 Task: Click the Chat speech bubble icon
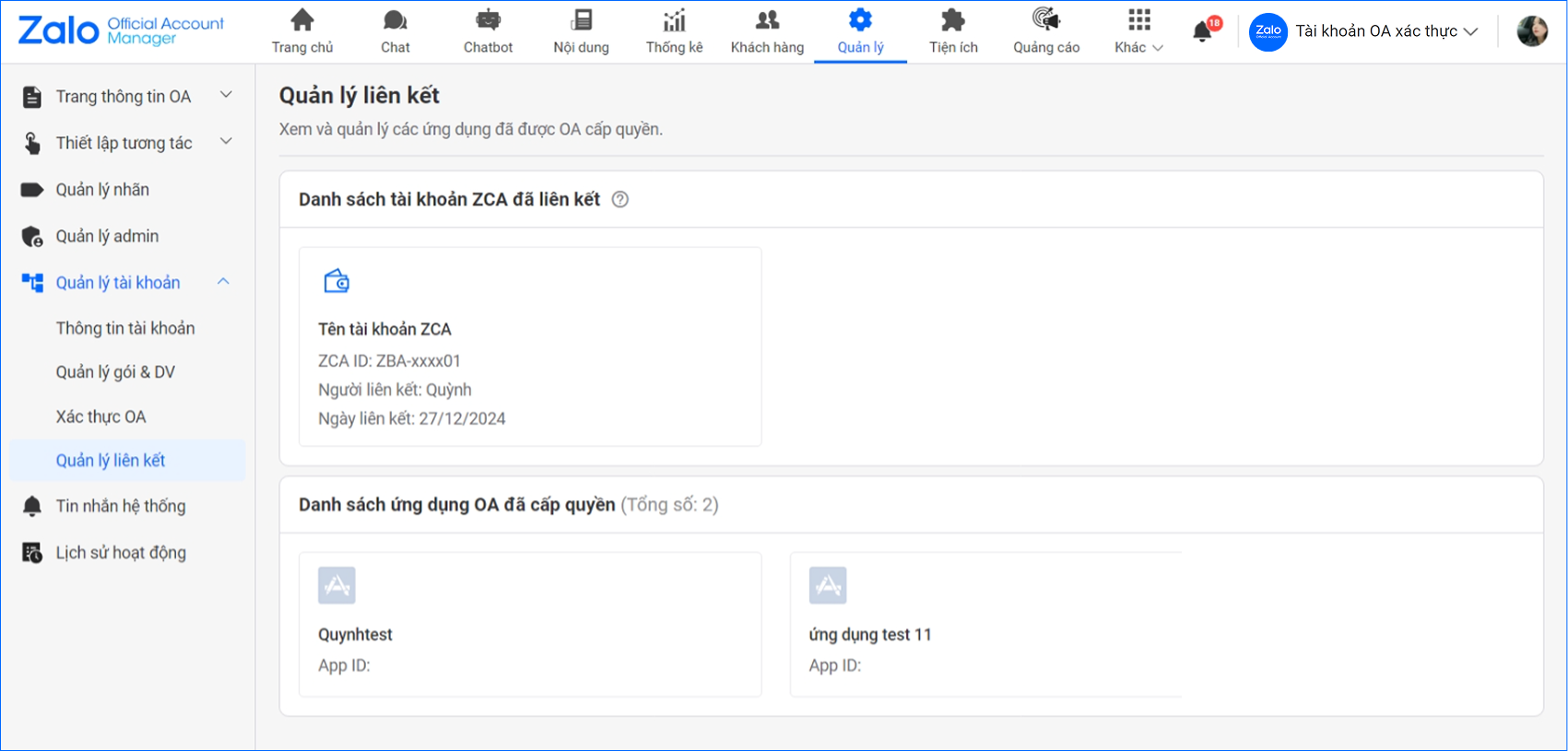395,20
